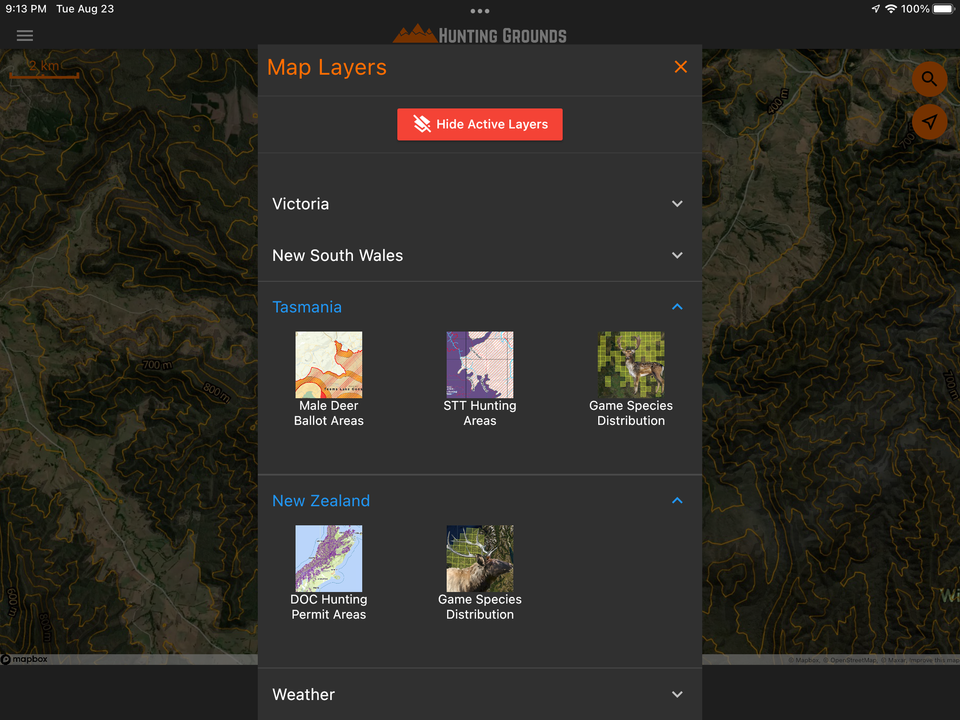Open the hamburger menu

pyautogui.click(x=24, y=35)
